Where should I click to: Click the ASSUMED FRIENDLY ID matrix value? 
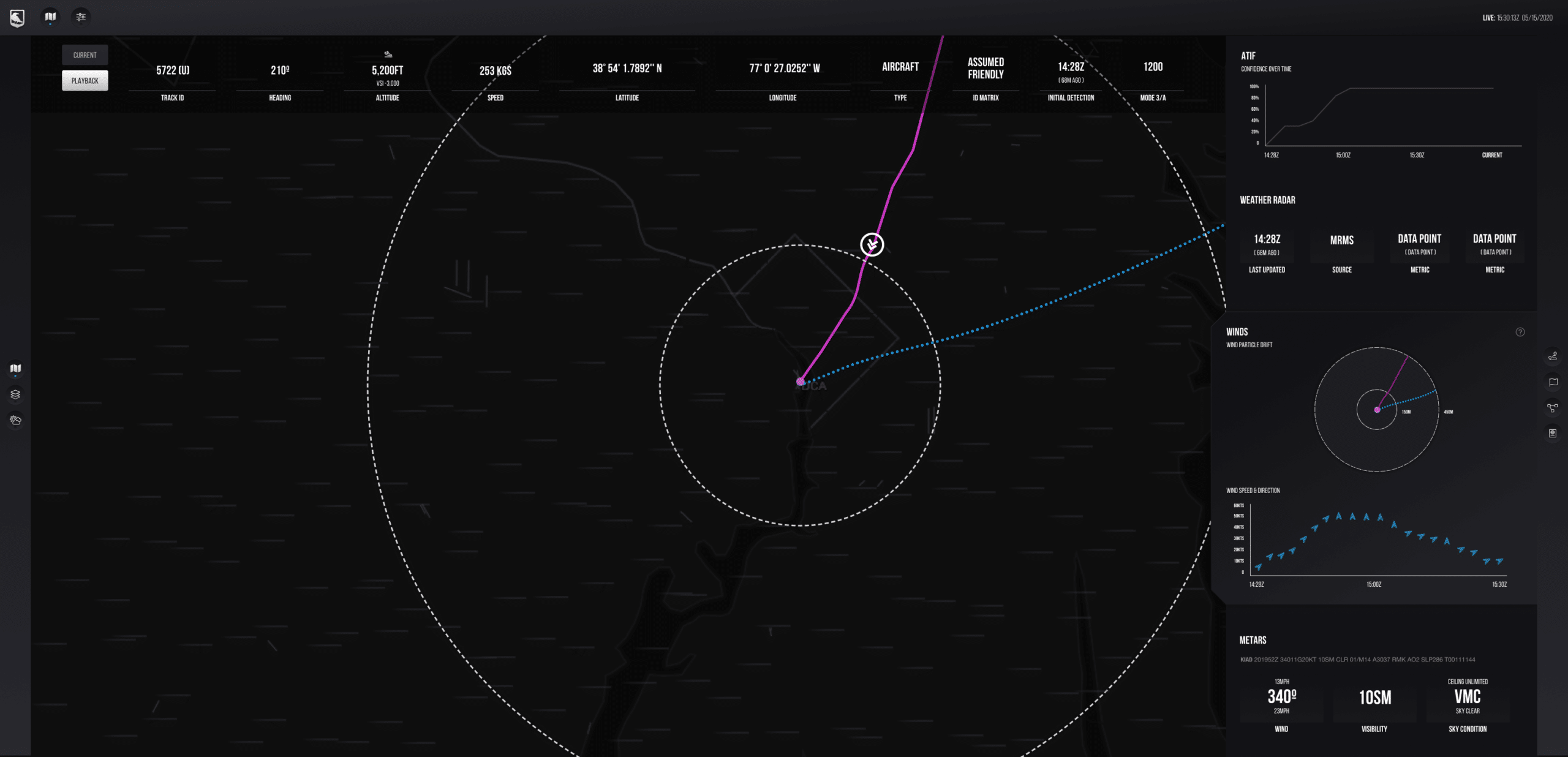pos(986,68)
